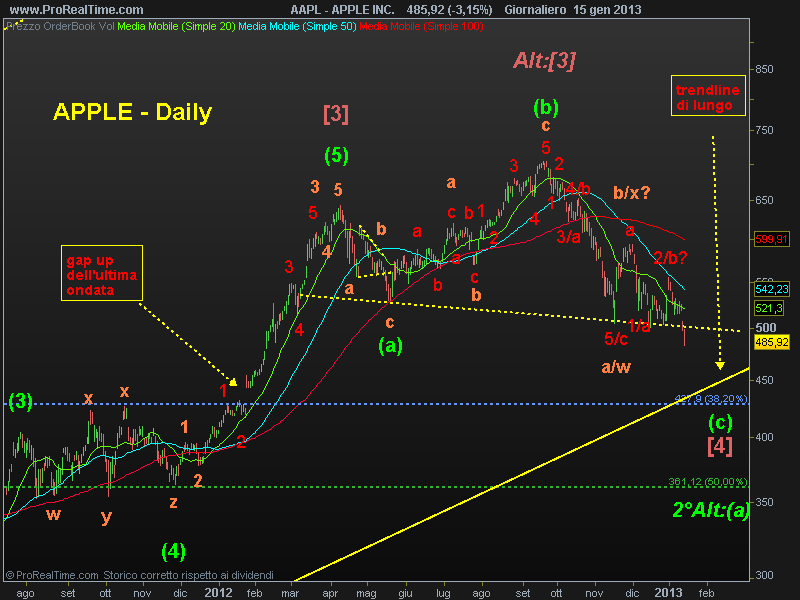Select the b/x? wave annotation
The width and height of the screenshot is (800, 600).
tap(632, 192)
